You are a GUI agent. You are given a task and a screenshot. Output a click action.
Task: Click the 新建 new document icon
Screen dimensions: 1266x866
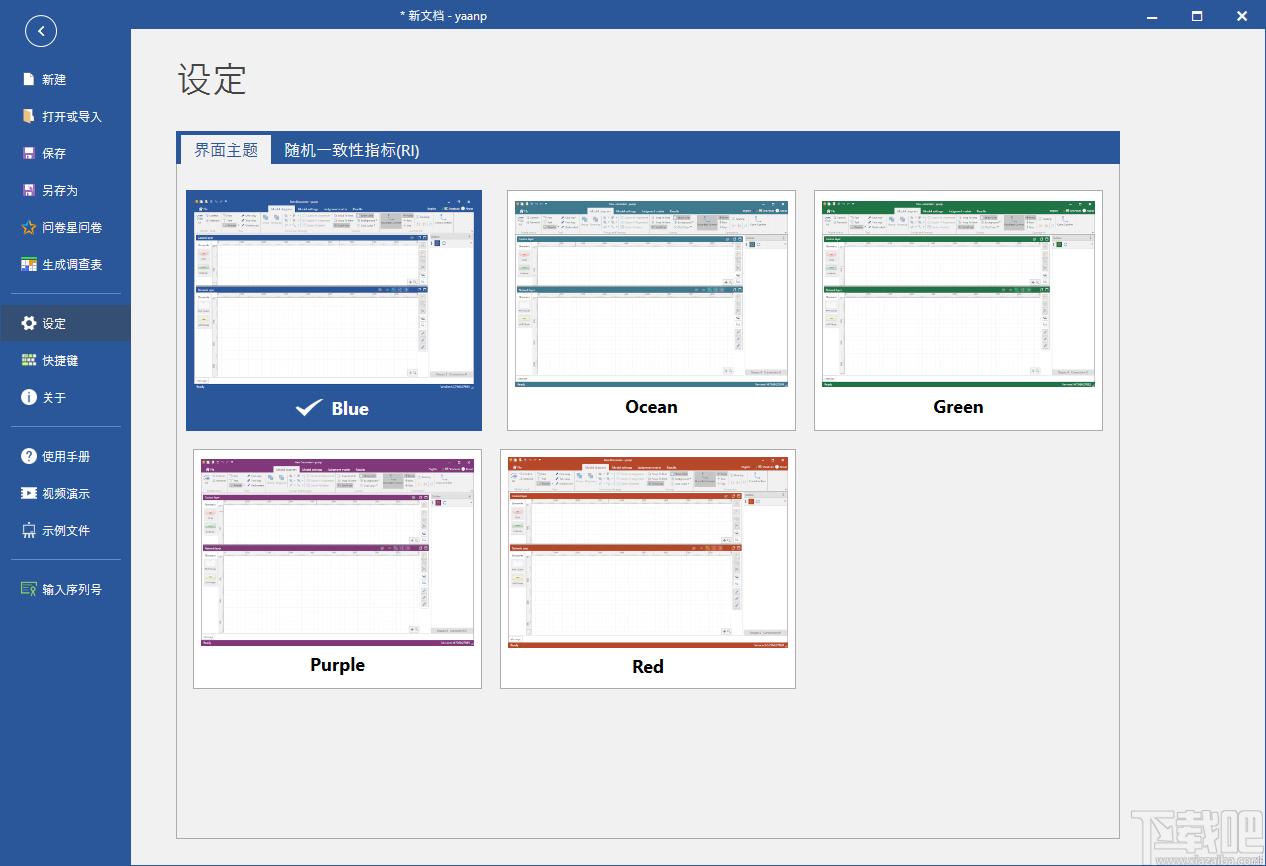tap(29, 79)
